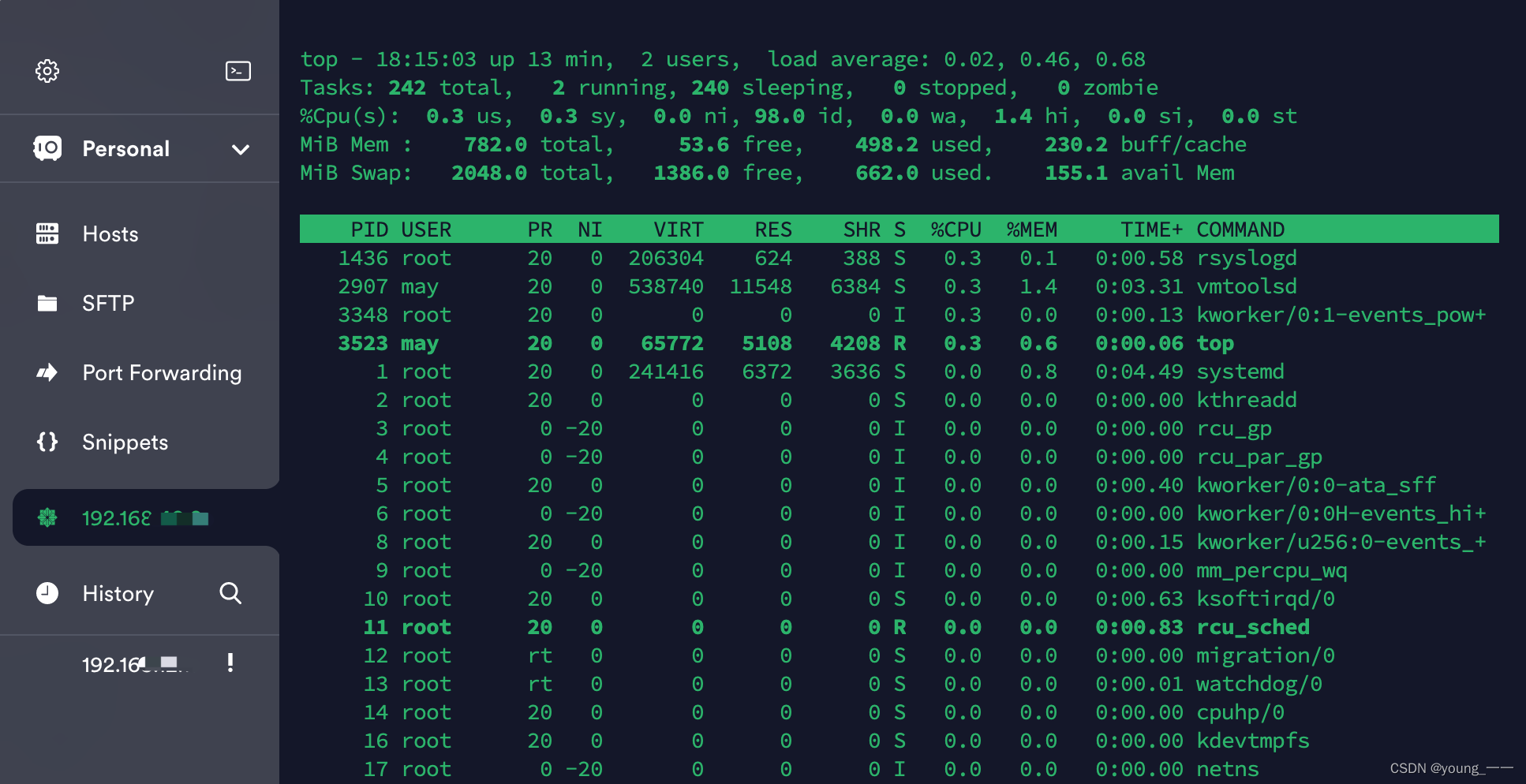Select the watchdog/0 process row

click(900, 684)
